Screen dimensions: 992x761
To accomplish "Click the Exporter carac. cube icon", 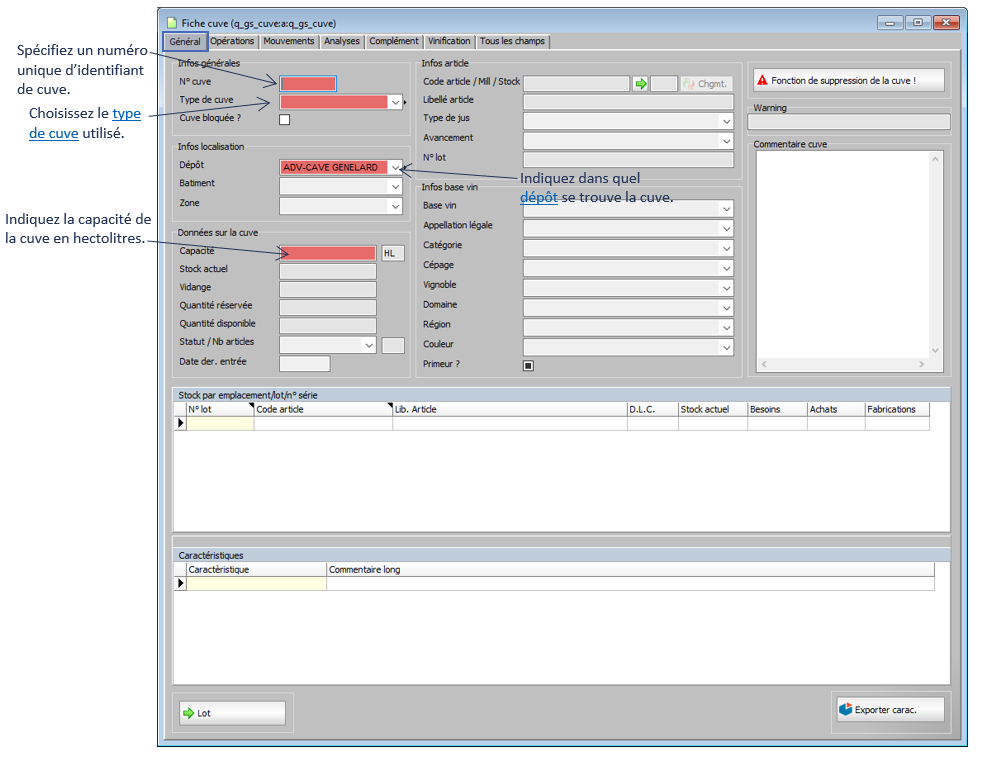I will tap(845, 710).
